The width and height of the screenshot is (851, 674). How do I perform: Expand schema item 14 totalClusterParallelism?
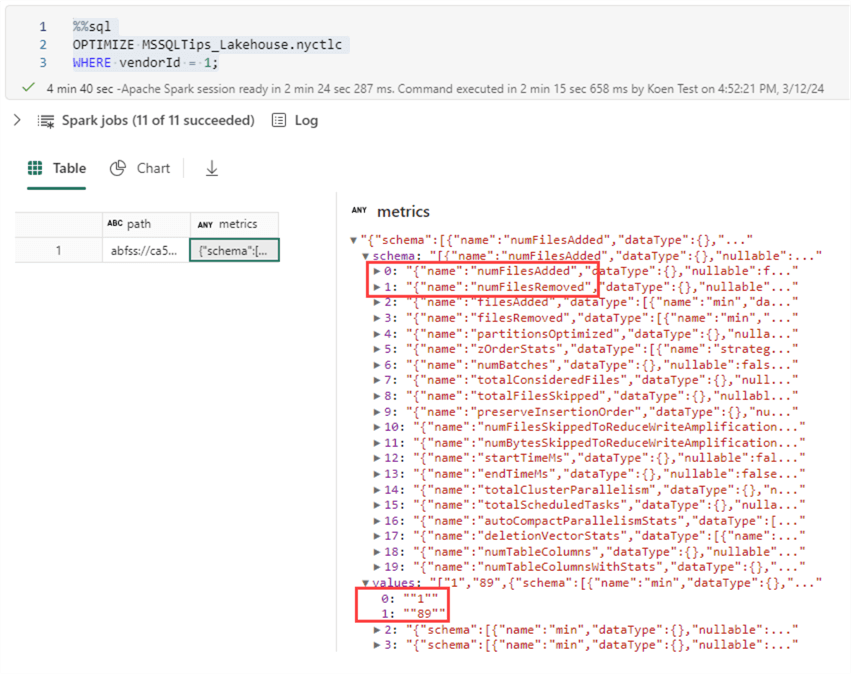(377, 489)
